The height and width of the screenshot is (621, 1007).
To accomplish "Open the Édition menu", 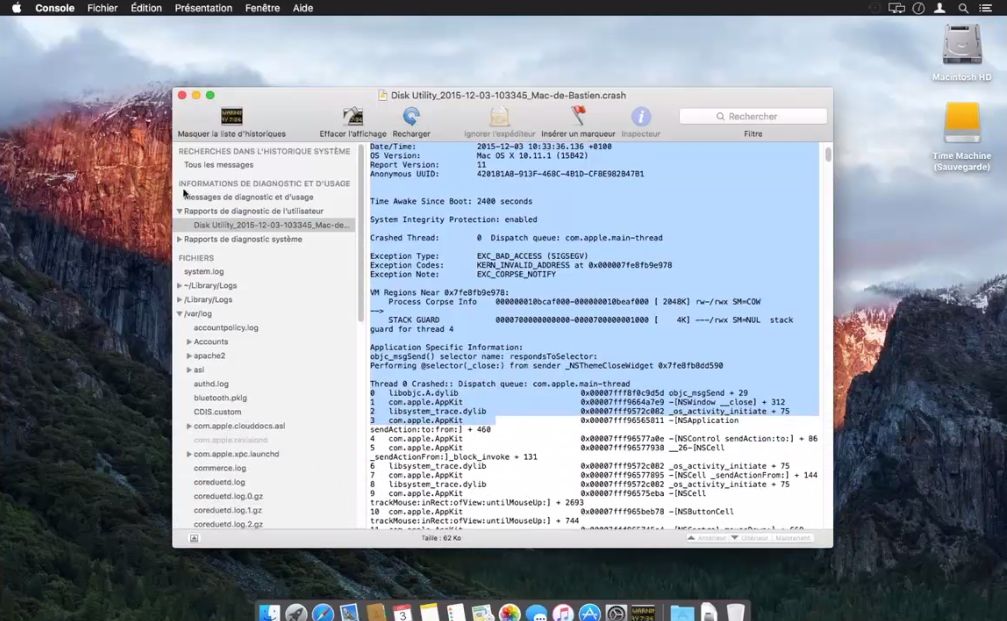I will 146,8.
